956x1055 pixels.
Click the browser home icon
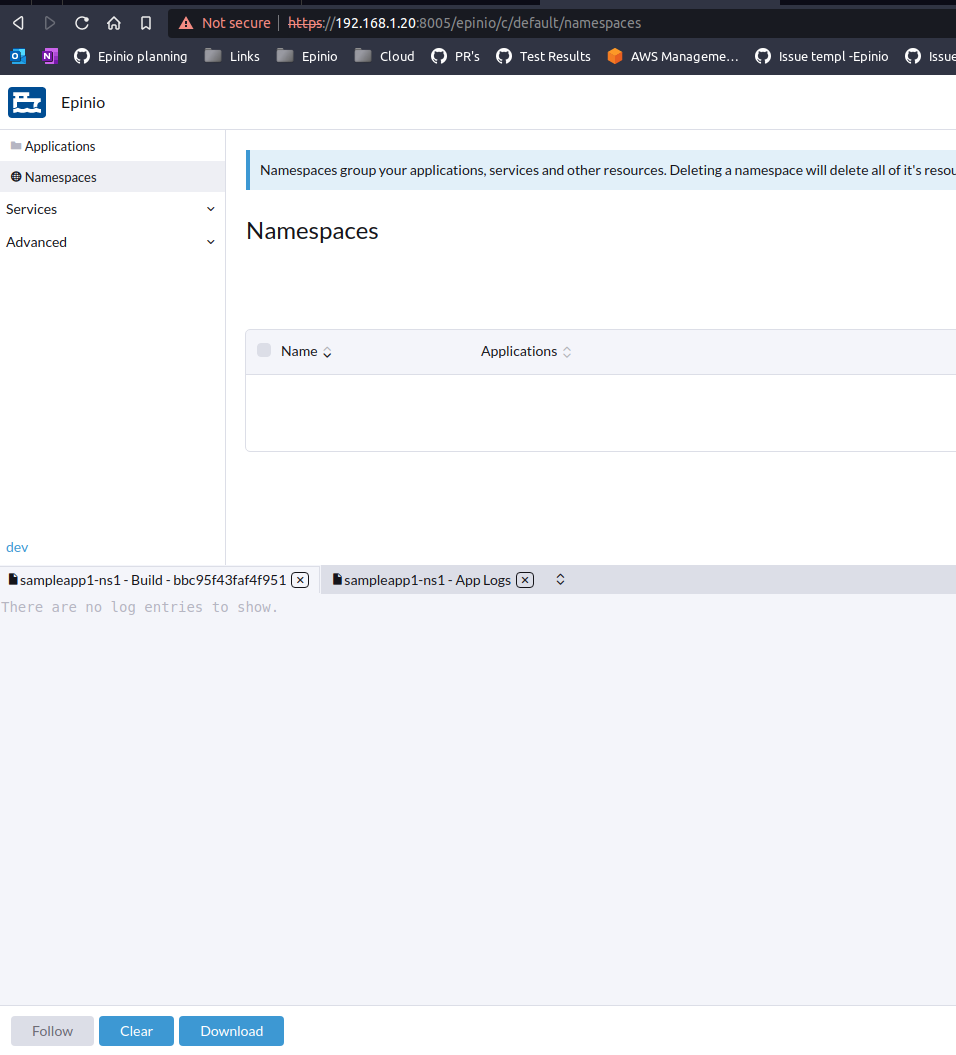click(113, 22)
